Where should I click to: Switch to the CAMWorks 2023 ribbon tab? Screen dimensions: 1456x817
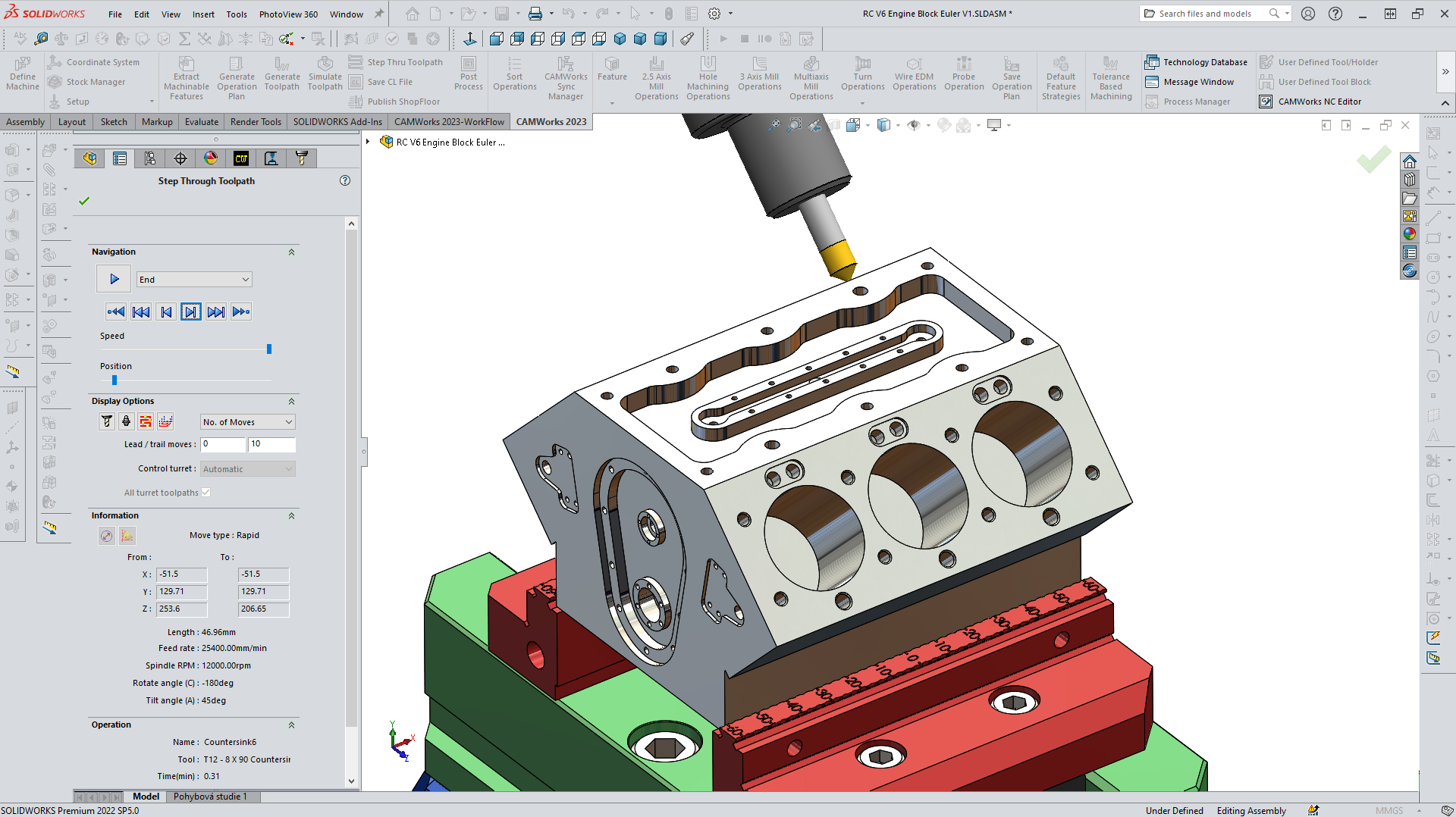[551, 121]
